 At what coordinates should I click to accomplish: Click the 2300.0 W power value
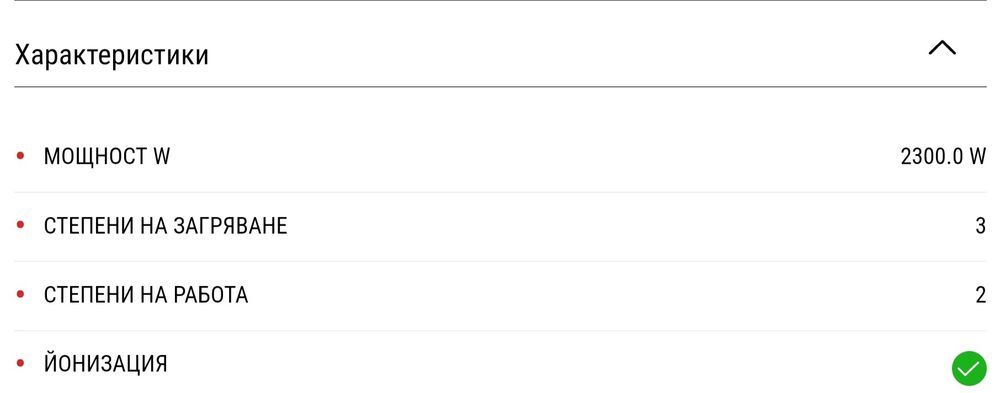coord(943,156)
